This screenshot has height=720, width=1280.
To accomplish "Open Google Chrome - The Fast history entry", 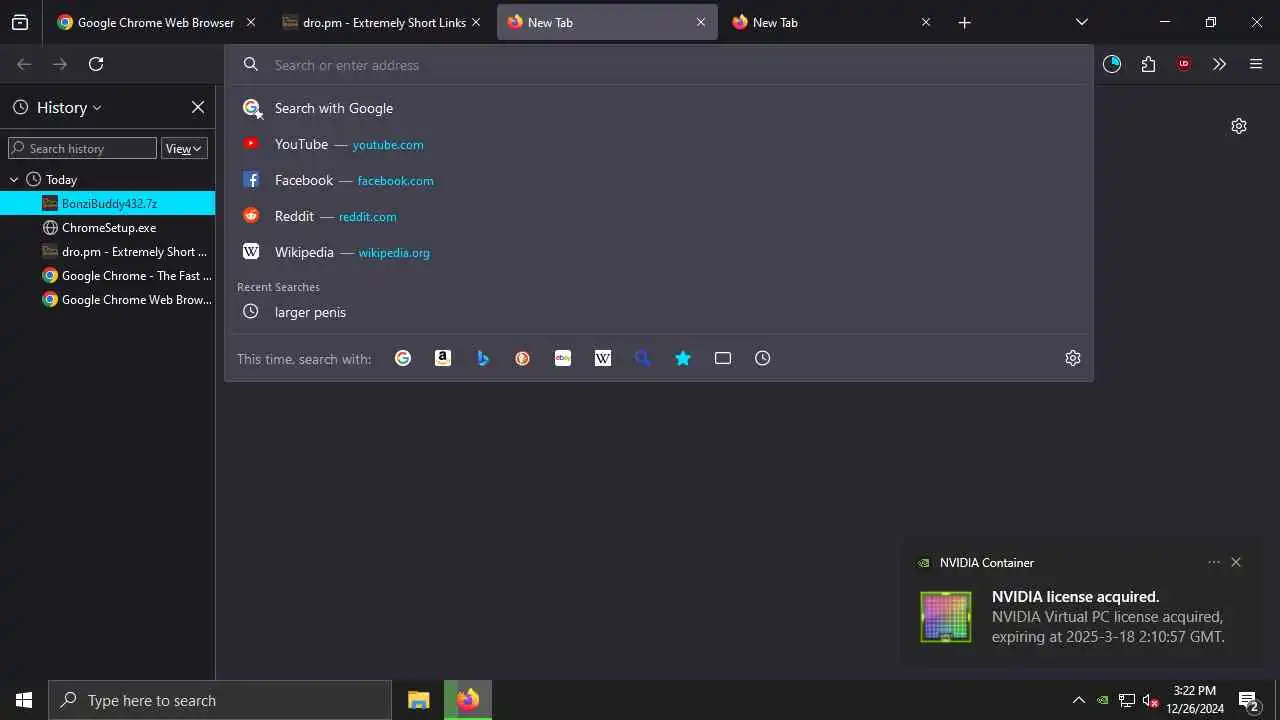I will 108,276.
